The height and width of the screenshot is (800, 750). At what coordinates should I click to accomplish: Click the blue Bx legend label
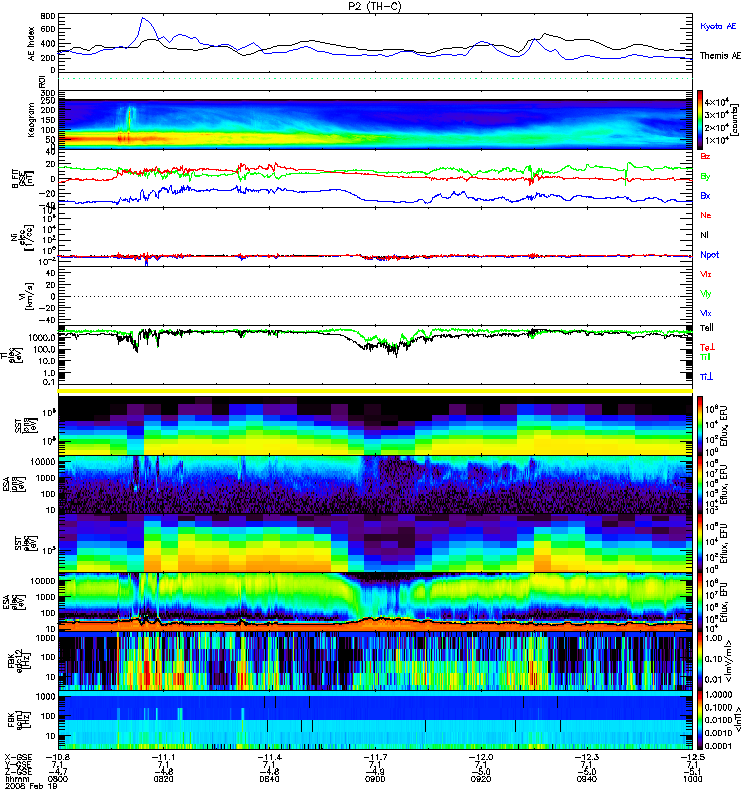tap(705, 195)
